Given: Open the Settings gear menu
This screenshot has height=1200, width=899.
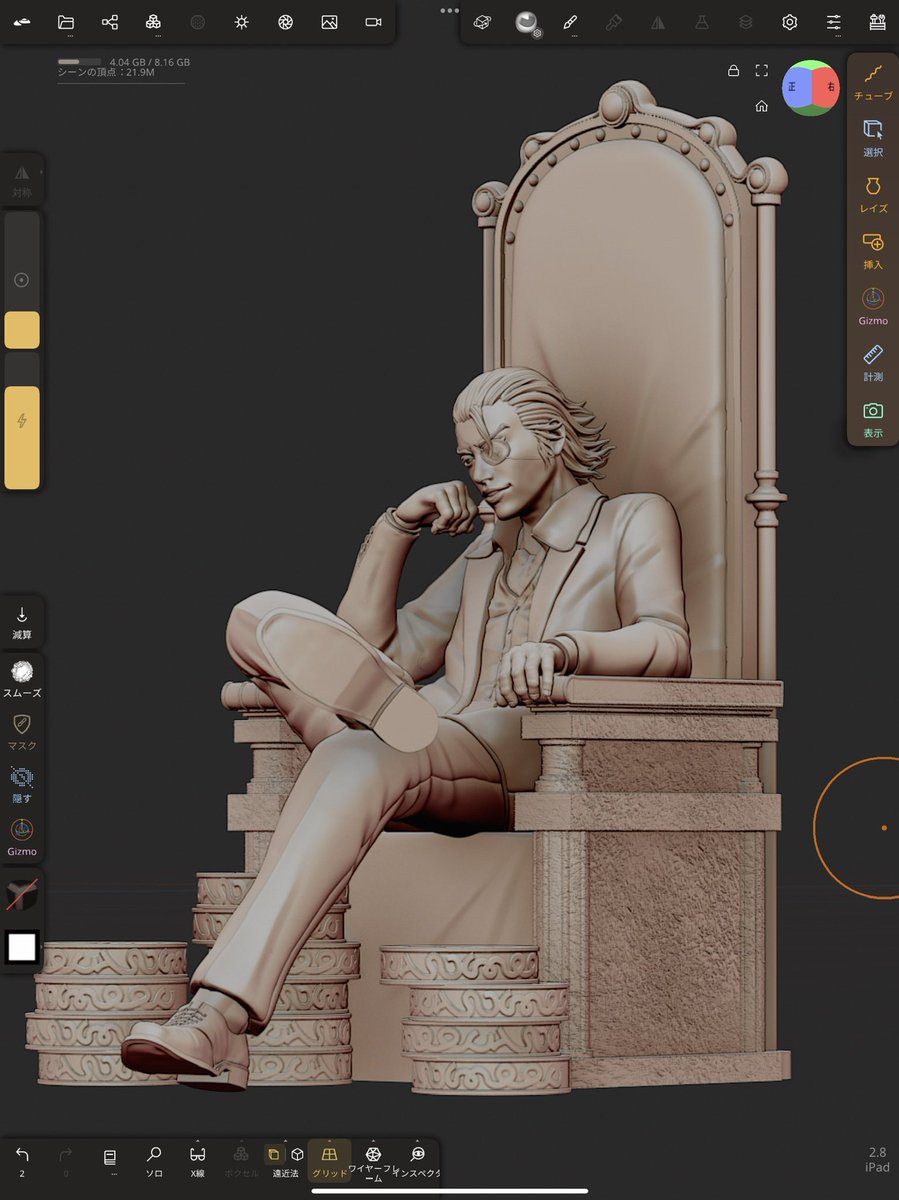Looking at the screenshot, I should pos(790,22).
